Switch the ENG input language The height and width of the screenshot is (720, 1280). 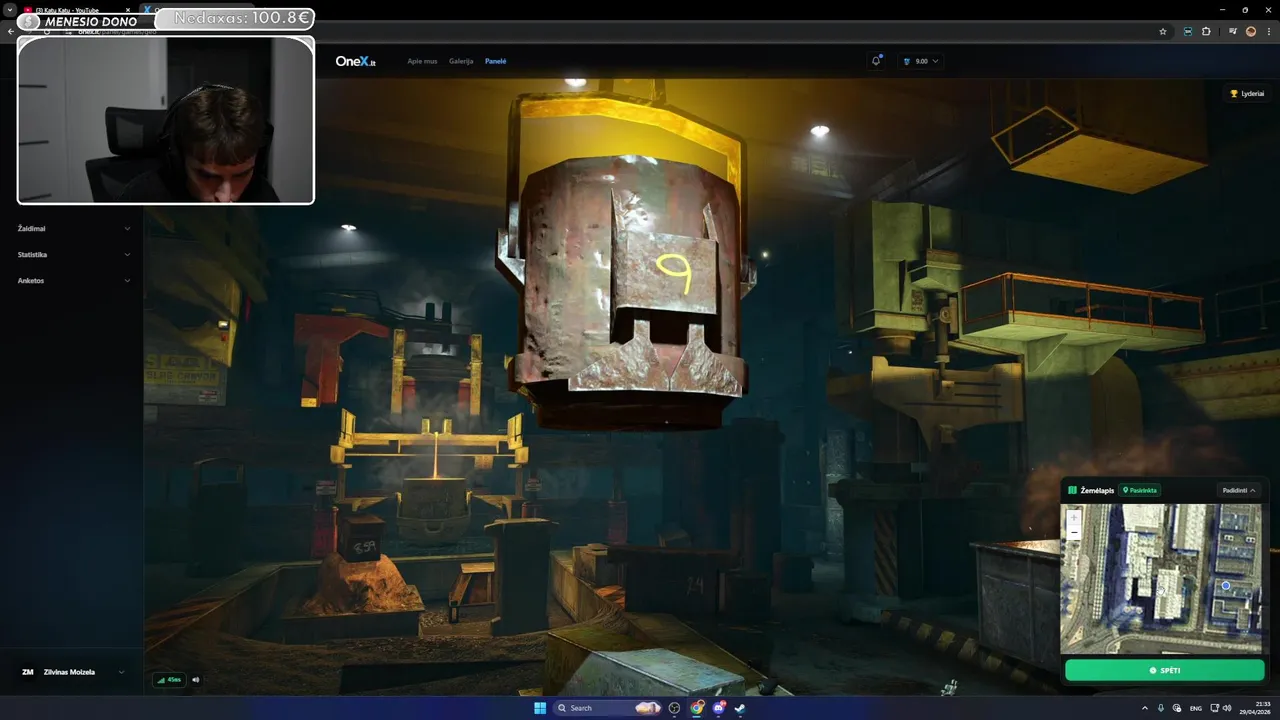pos(1196,708)
